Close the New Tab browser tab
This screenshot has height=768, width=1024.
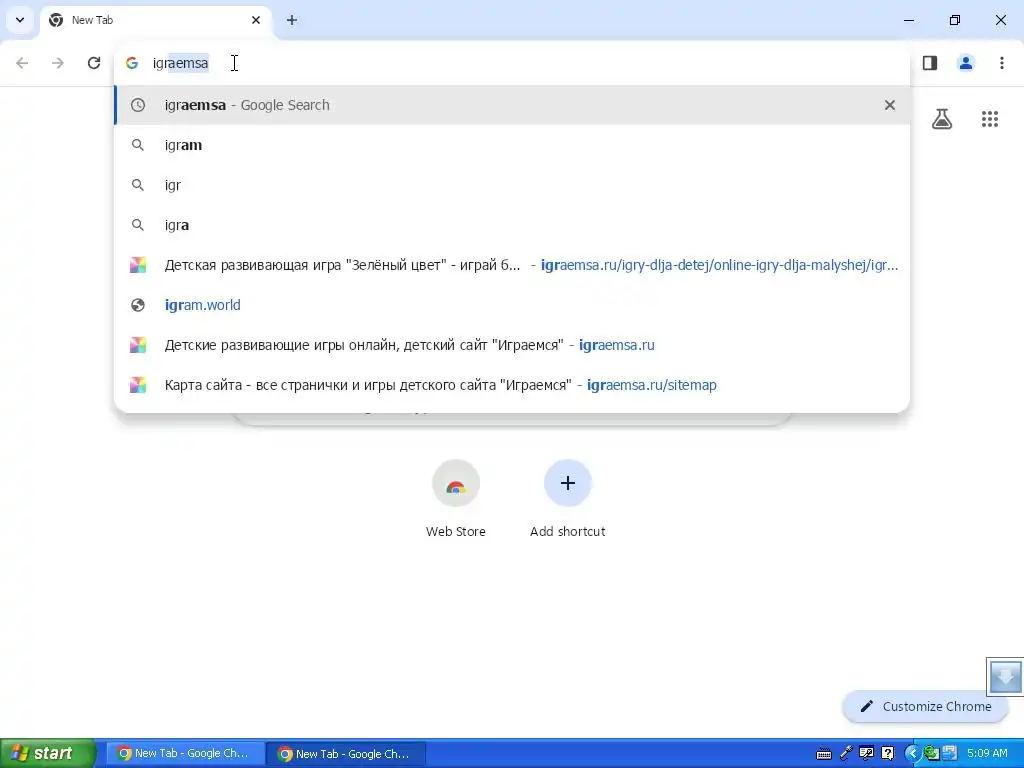point(256,20)
